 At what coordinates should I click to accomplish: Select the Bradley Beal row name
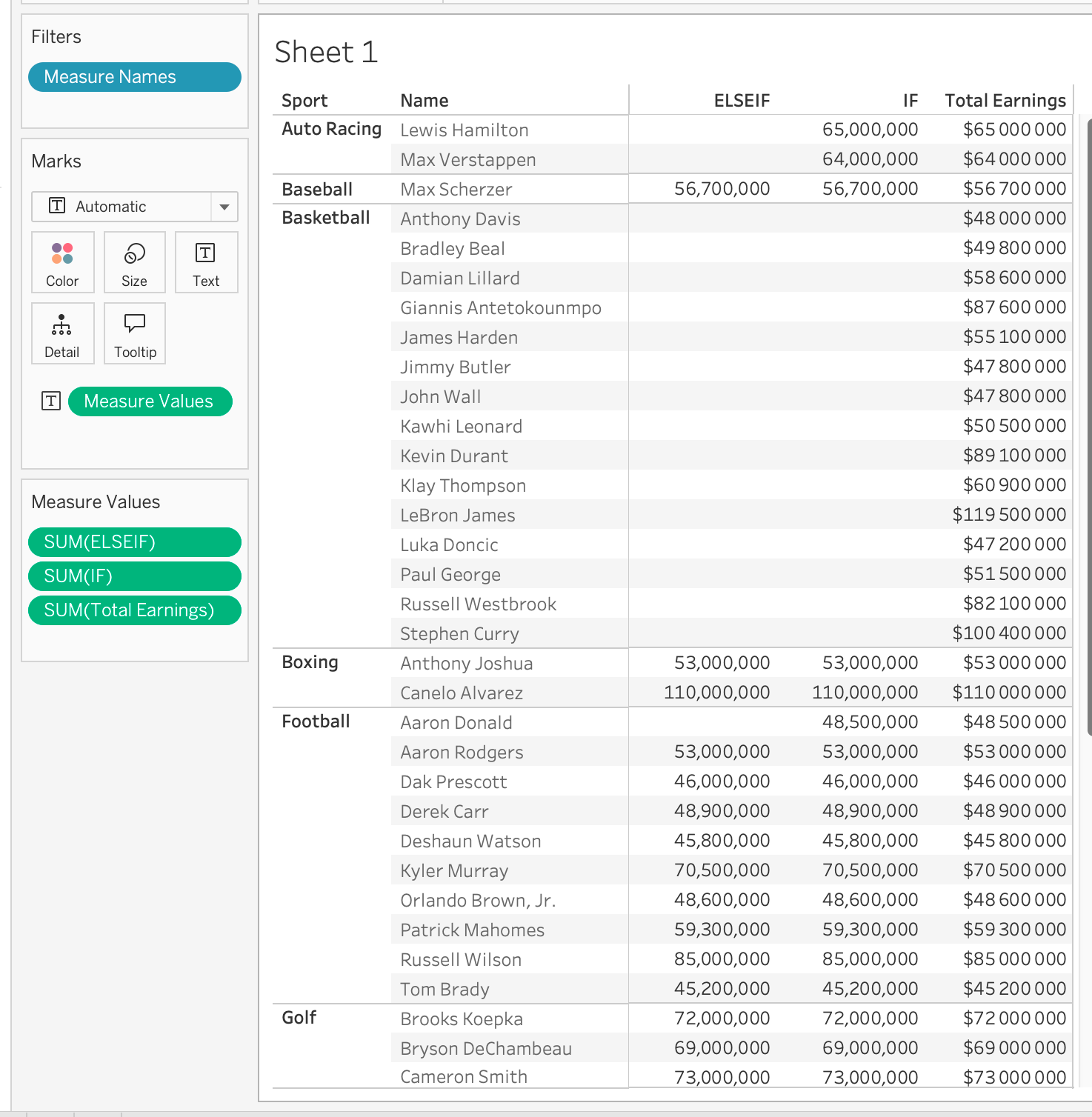pos(453,249)
